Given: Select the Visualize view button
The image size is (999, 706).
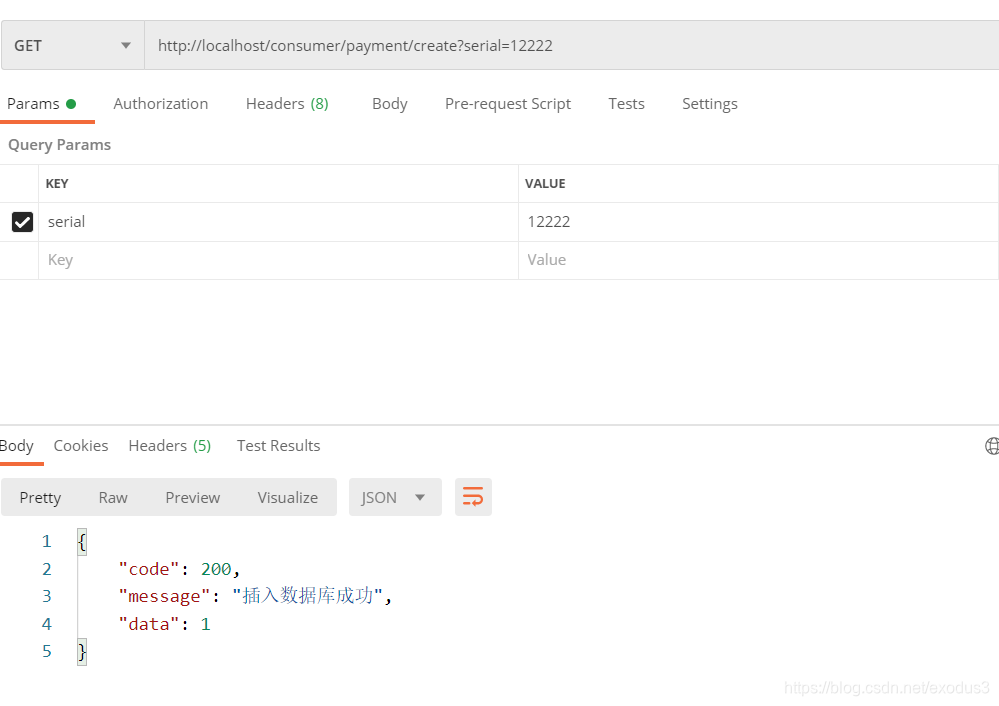Looking at the screenshot, I should point(287,497).
